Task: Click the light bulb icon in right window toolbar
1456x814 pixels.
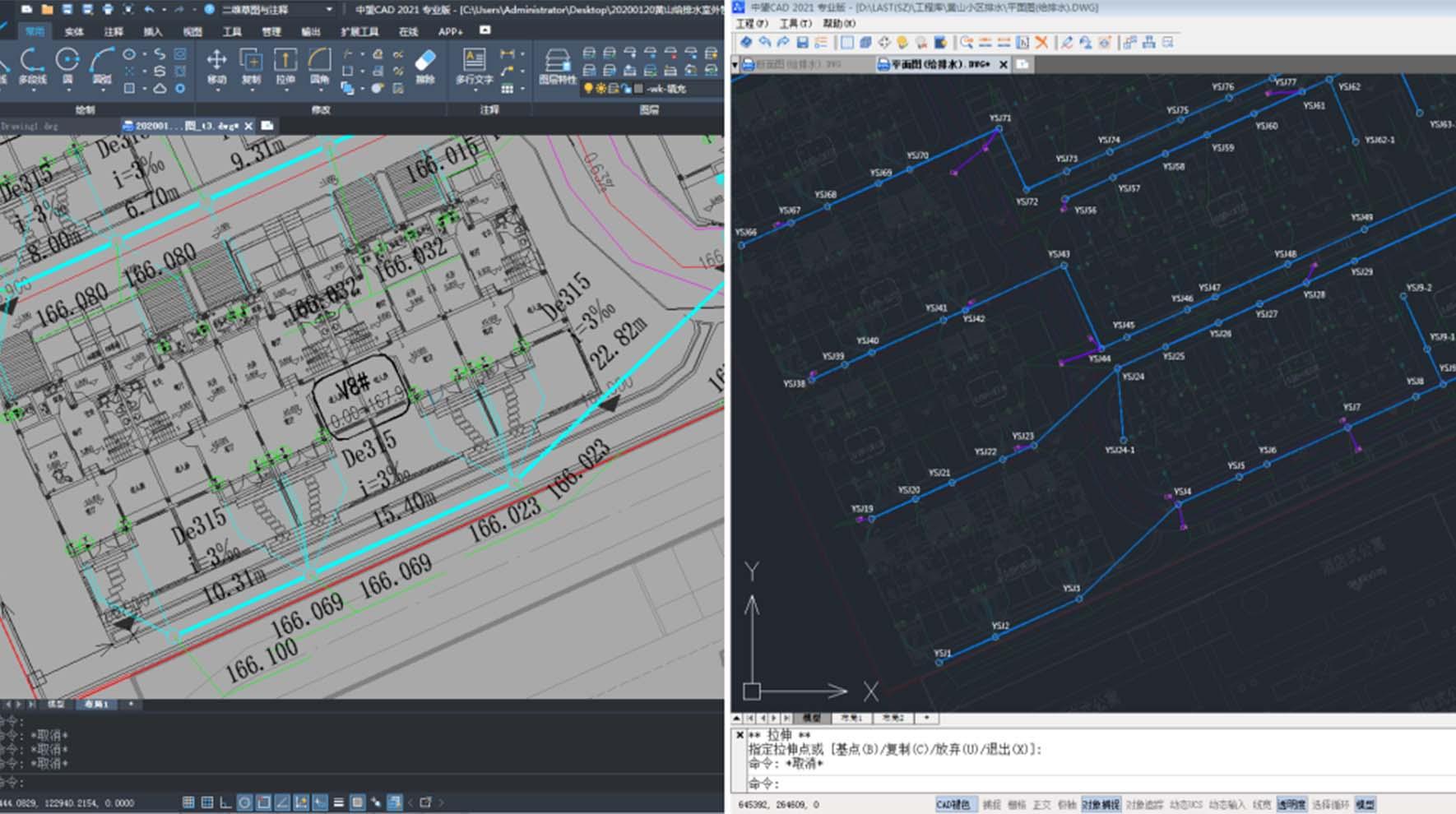Action: (x=902, y=42)
